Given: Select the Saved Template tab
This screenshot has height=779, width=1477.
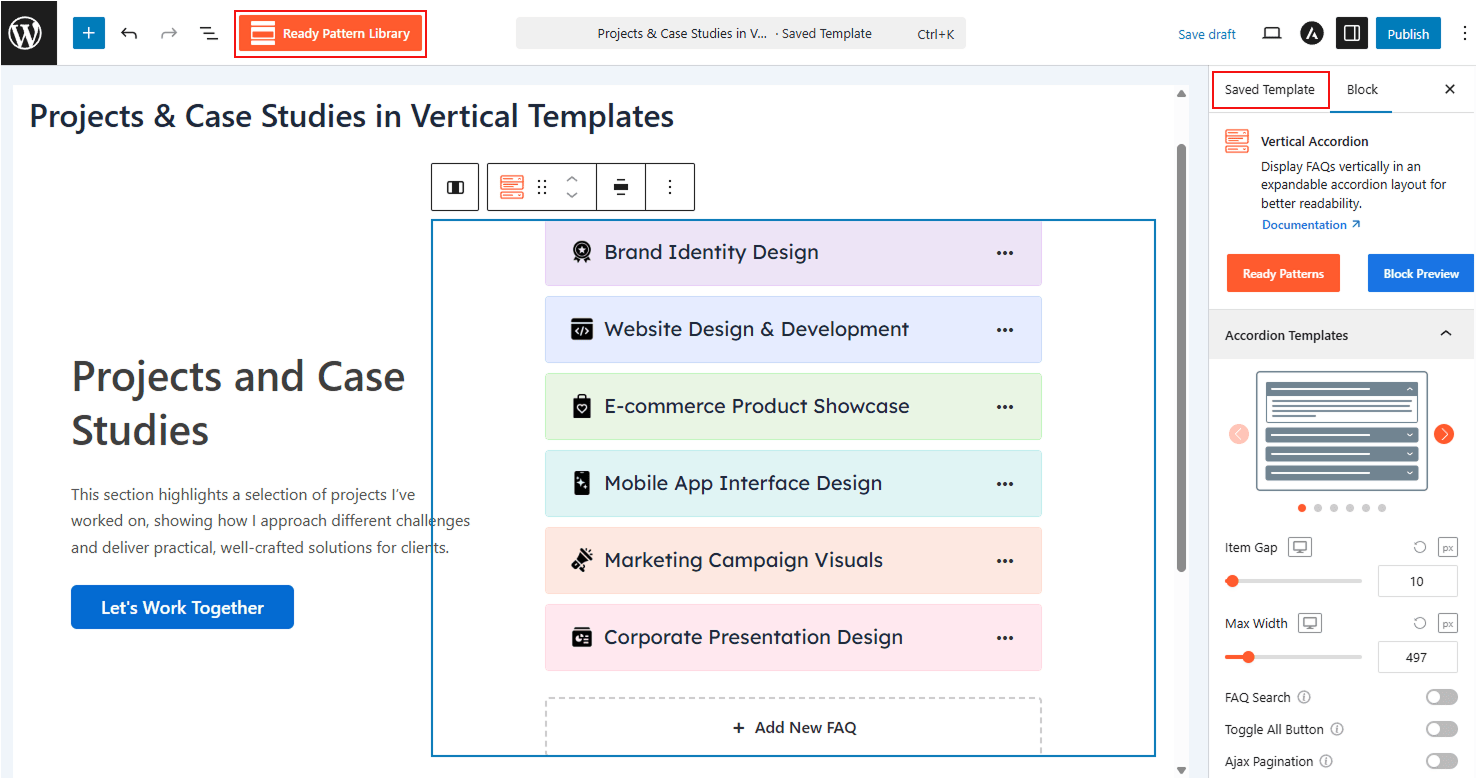Looking at the screenshot, I should [1269, 89].
